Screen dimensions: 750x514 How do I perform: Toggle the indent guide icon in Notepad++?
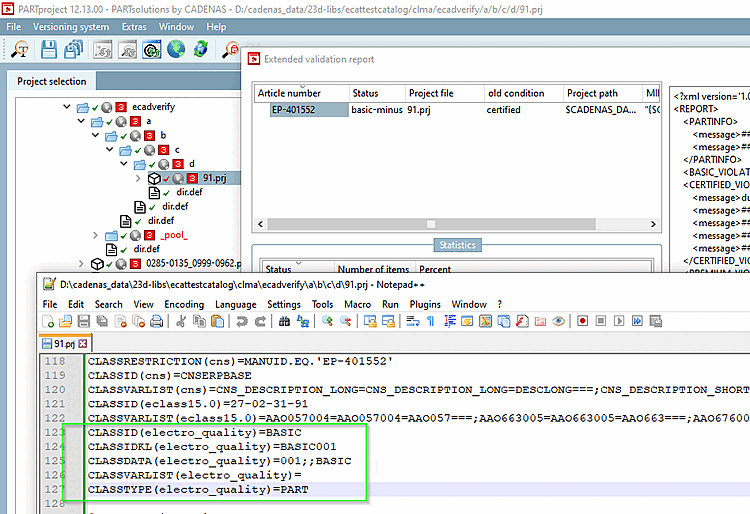coord(450,321)
